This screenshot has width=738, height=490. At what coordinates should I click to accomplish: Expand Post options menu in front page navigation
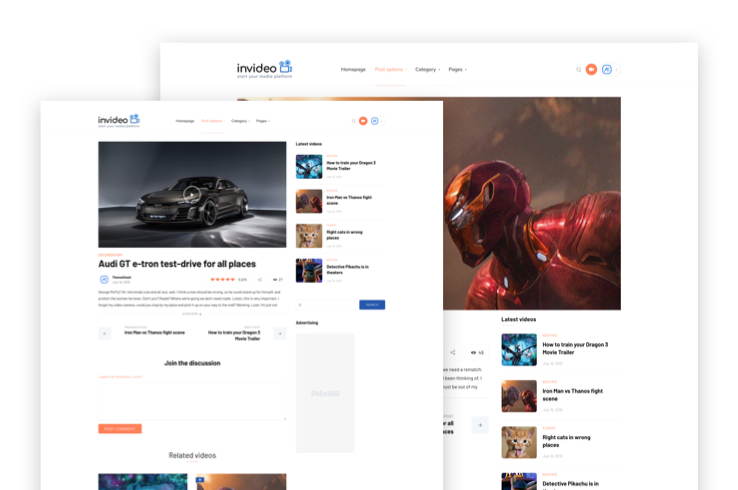click(x=212, y=121)
